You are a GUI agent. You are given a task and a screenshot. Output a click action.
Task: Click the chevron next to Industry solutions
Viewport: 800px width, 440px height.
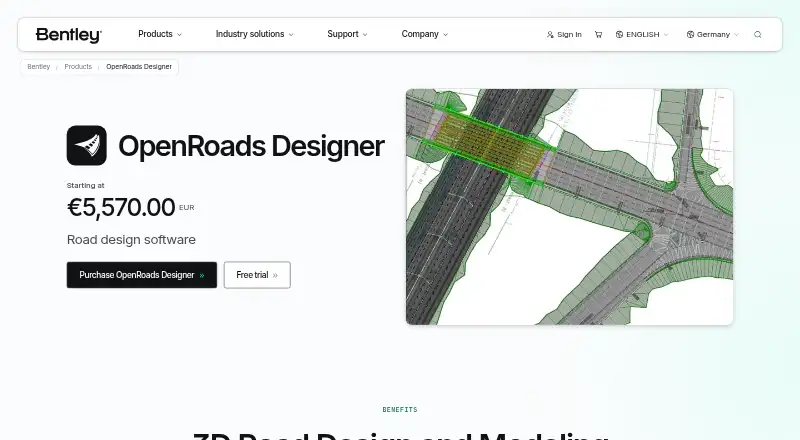tap(291, 35)
